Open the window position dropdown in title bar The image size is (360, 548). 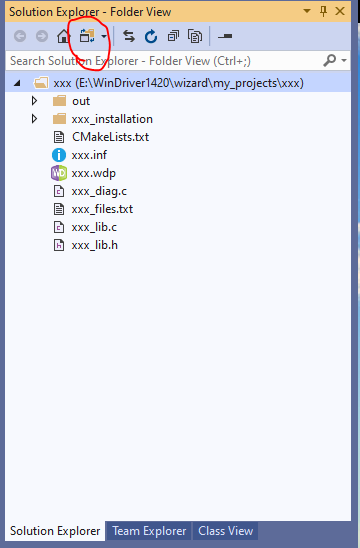point(307,11)
